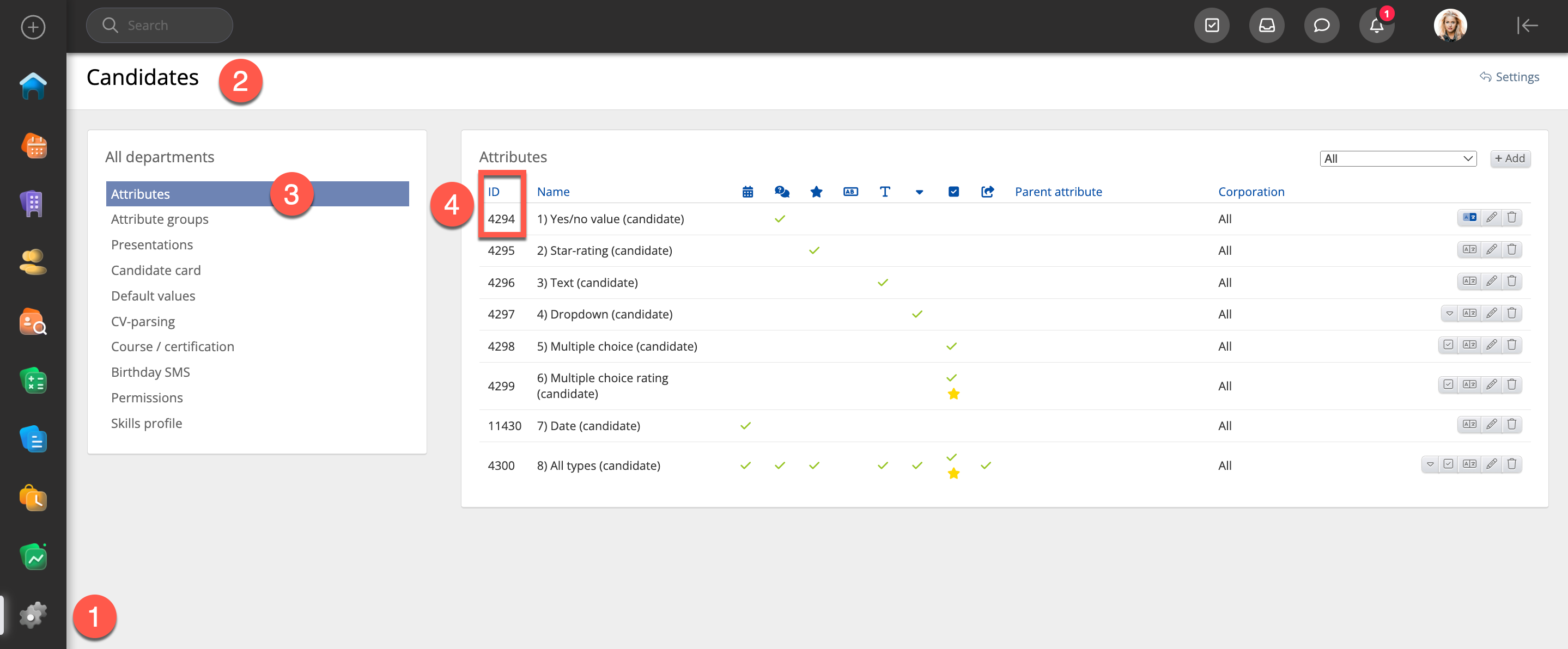
Task: Click checkbox options button for All types (candidate)
Action: 1448,464
